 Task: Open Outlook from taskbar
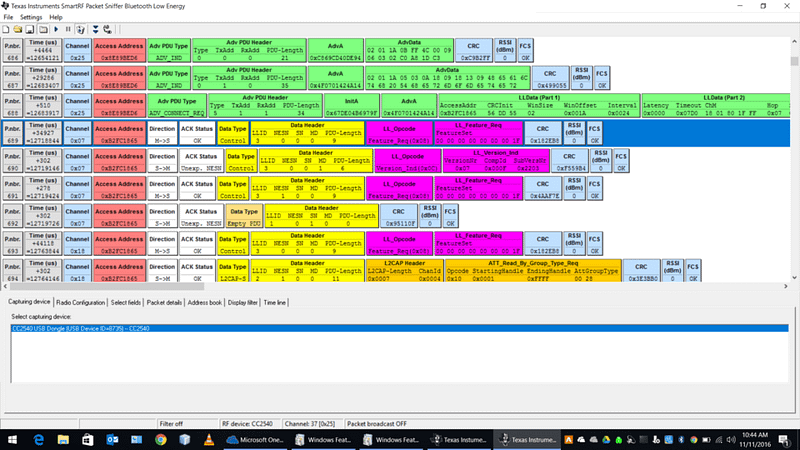click(112, 439)
